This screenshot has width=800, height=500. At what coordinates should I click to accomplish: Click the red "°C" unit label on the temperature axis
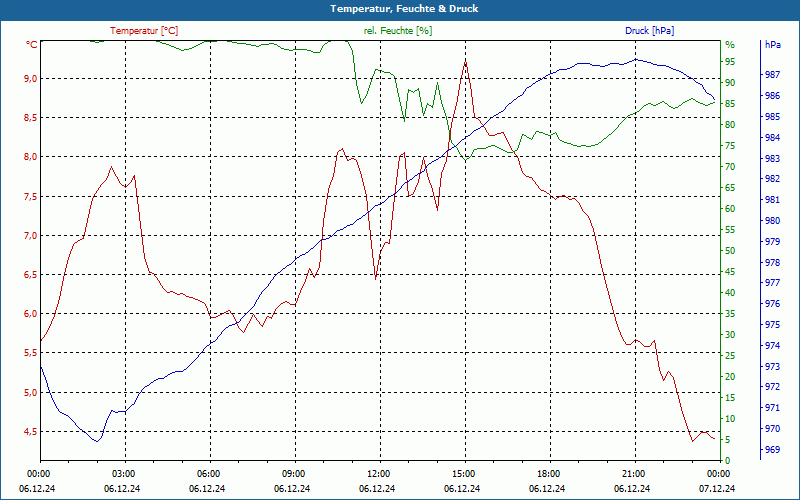tap(32, 45)
